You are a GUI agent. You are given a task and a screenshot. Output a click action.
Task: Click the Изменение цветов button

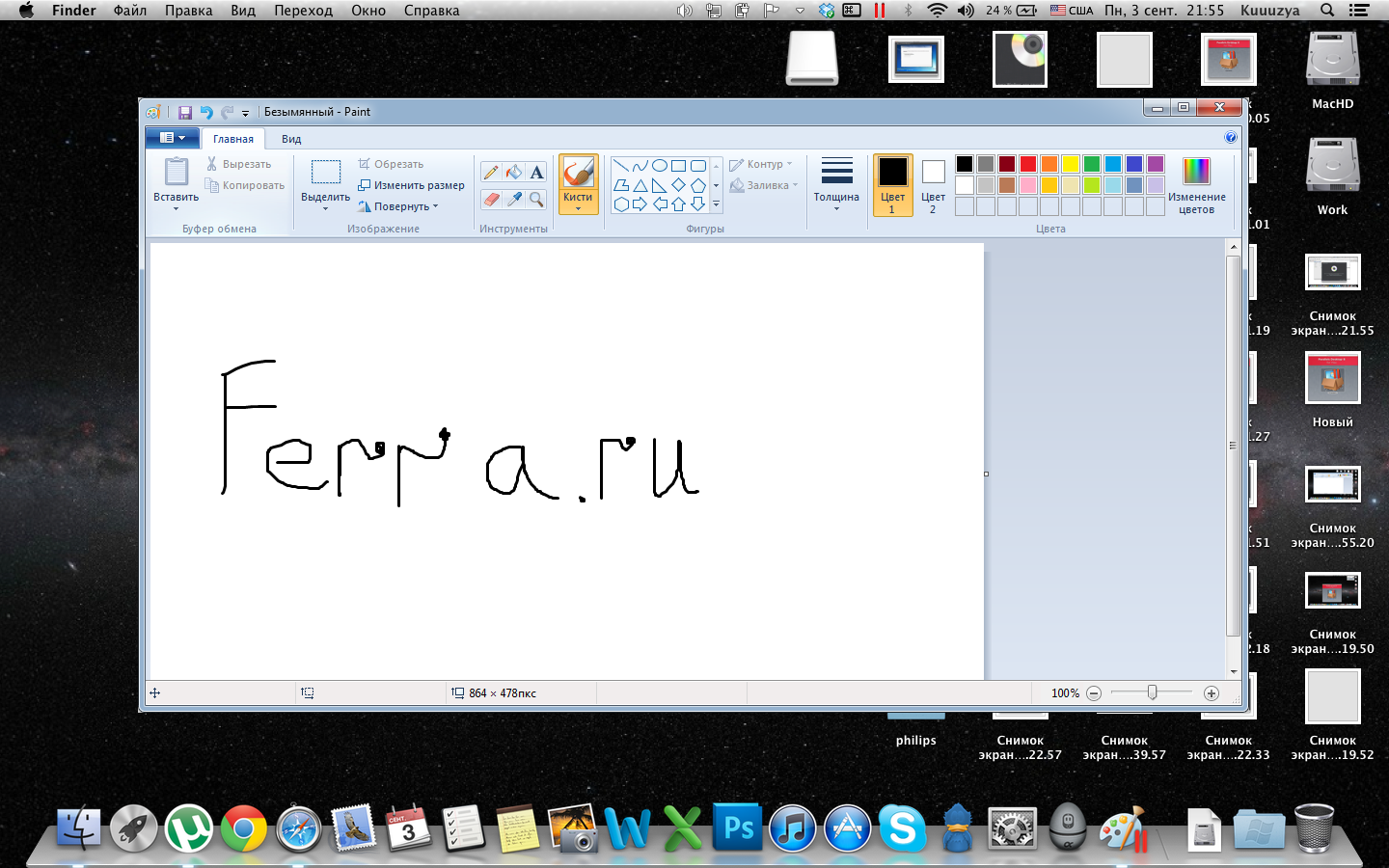(1196, 183)
